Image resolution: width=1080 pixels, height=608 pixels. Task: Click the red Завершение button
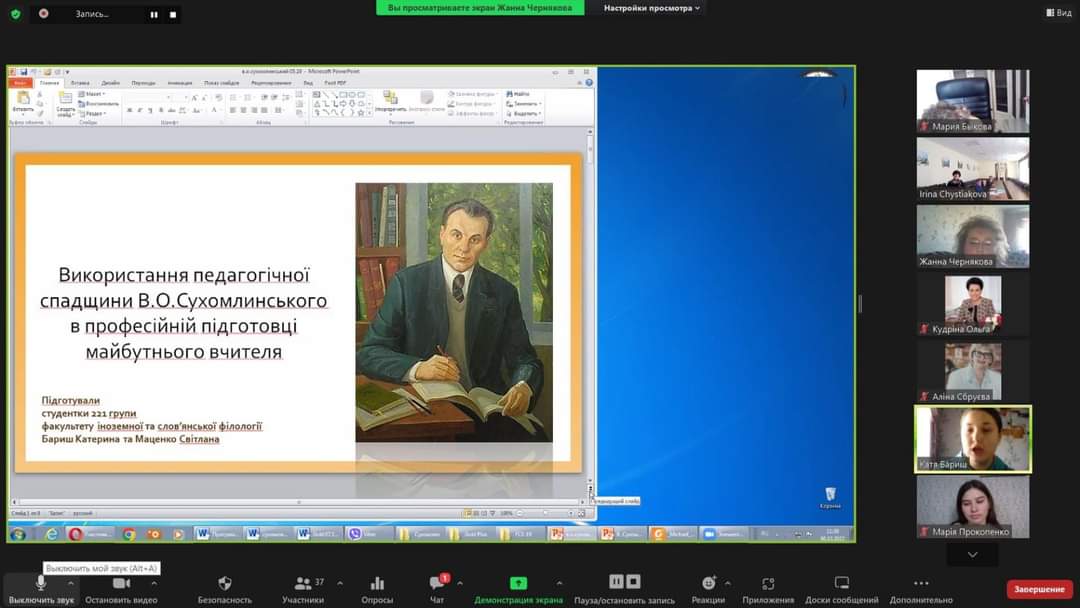tap(1039, 589)
